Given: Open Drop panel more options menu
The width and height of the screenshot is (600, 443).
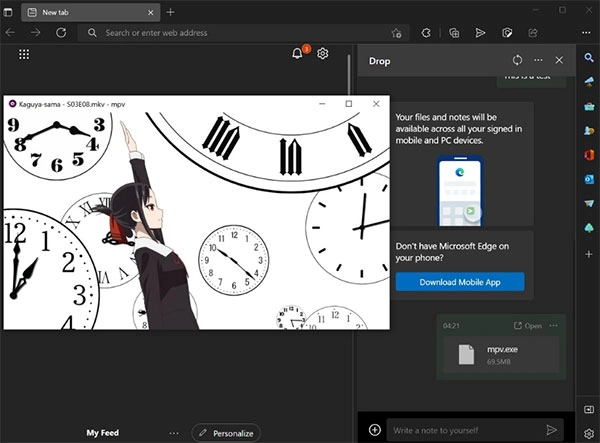Looking at the screenshot, I should click(539, 61).
